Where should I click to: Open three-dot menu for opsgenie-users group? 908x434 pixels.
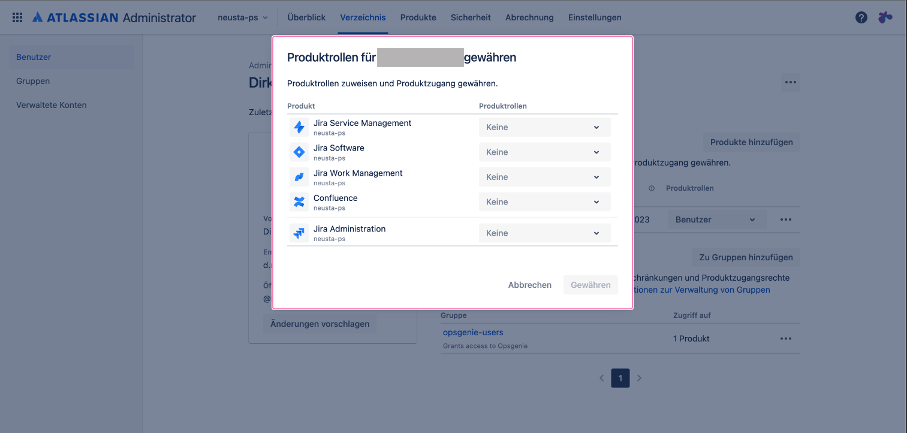tap(785, 338)
